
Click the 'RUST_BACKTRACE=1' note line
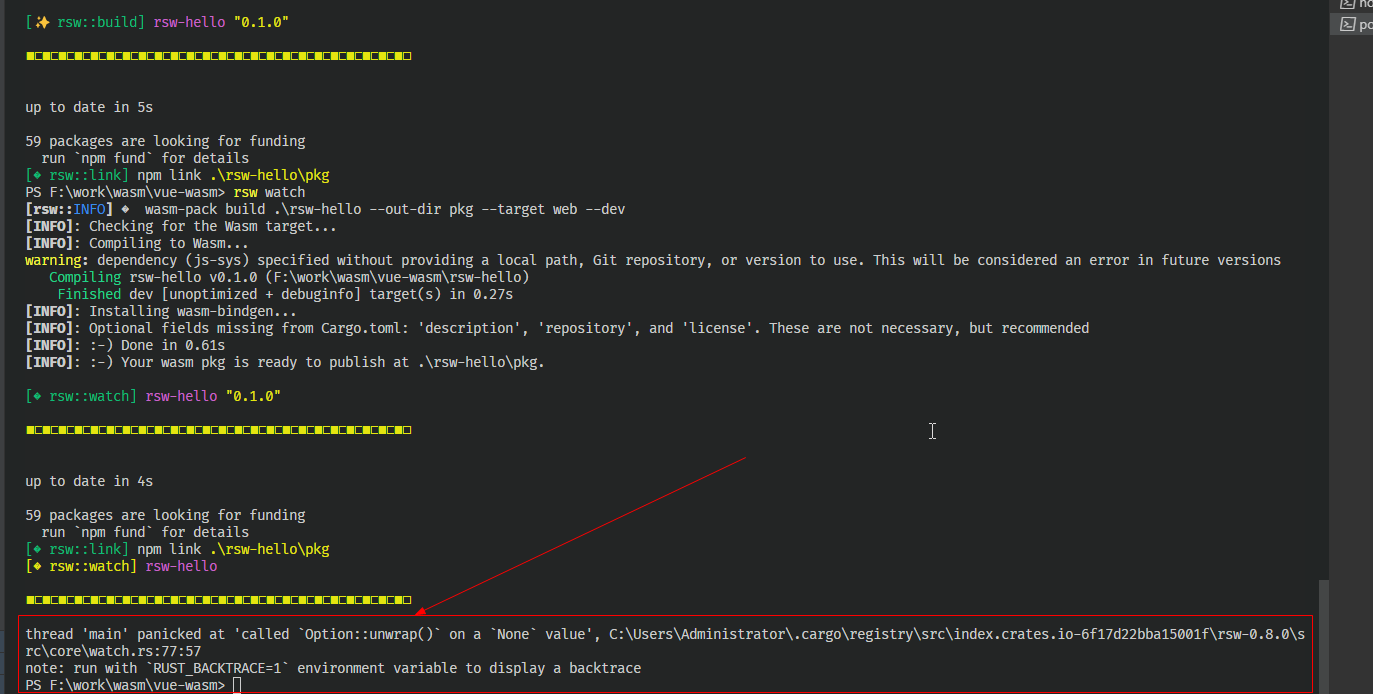333,668
